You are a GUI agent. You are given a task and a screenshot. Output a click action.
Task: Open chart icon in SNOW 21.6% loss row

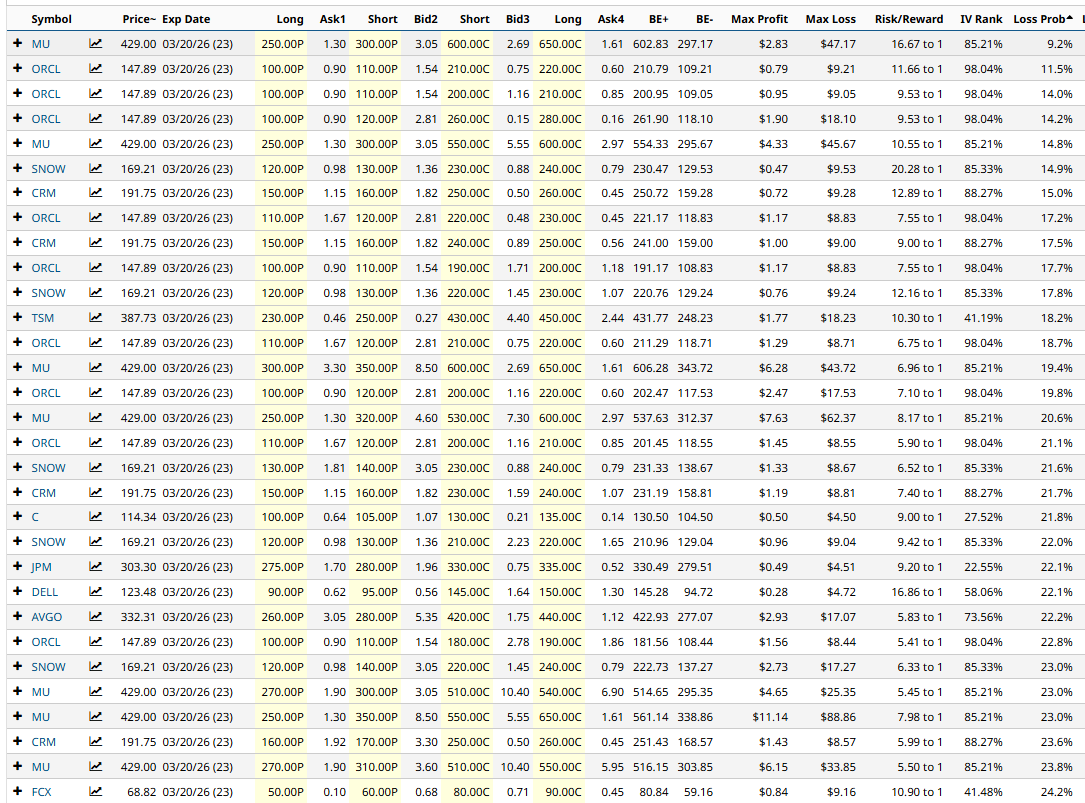click(95, 467)
